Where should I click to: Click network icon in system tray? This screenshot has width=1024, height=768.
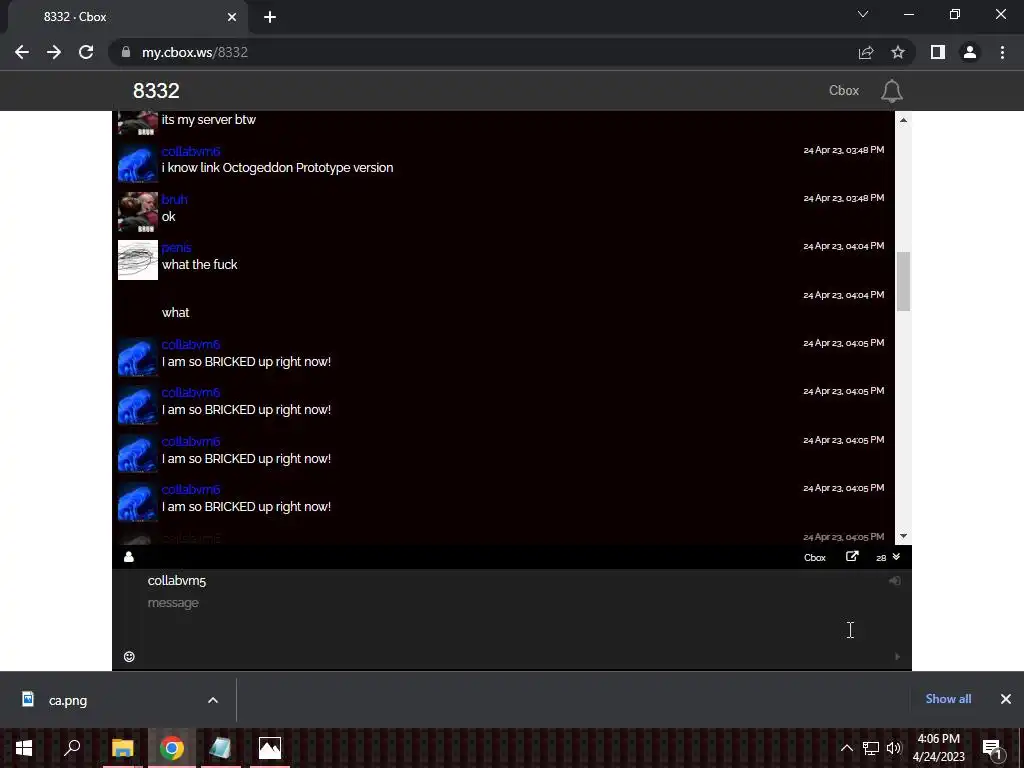pyautogui.click(x=871, y=748)
